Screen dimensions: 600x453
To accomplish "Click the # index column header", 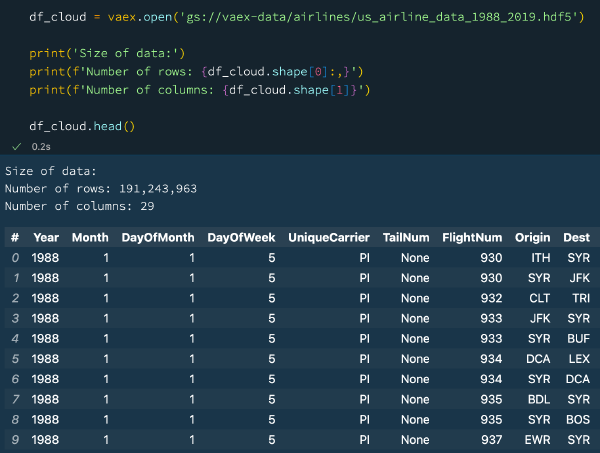I will [15, 237].
